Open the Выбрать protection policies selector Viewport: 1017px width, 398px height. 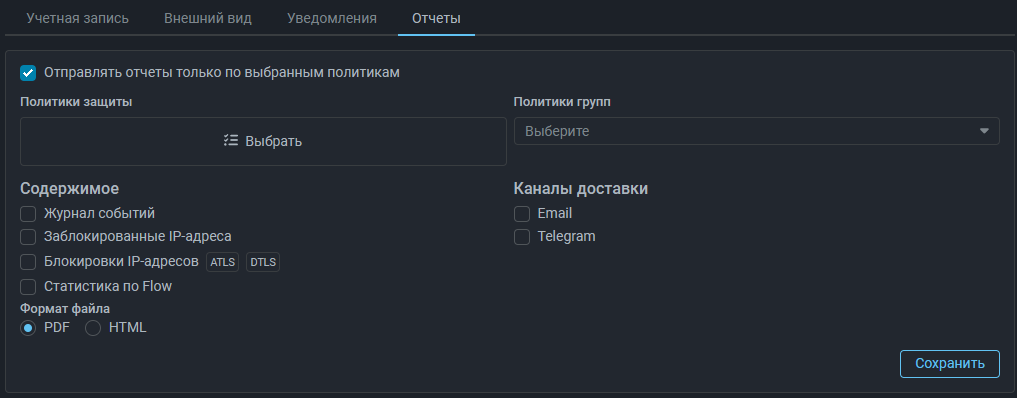point(263,141)
